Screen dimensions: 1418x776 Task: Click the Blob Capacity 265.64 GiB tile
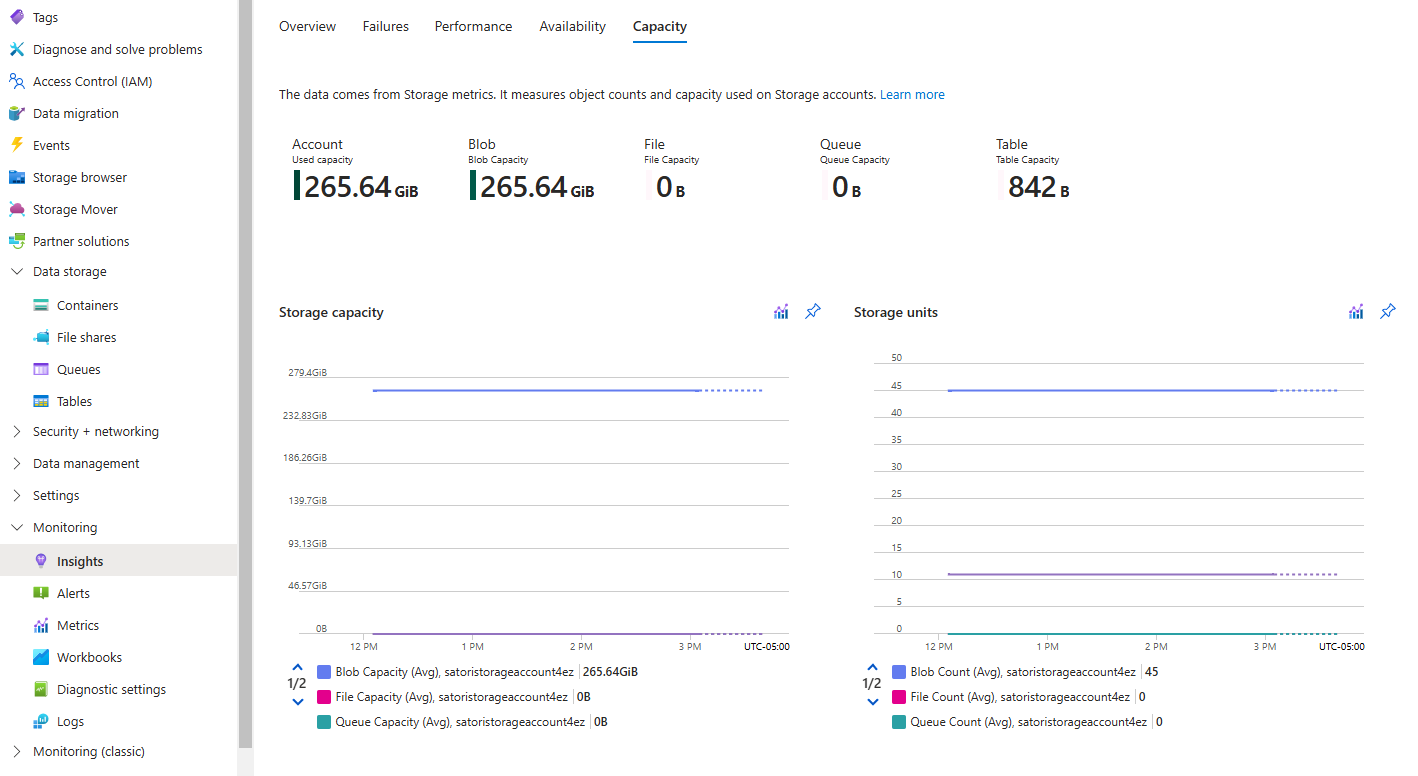point(532,170)
